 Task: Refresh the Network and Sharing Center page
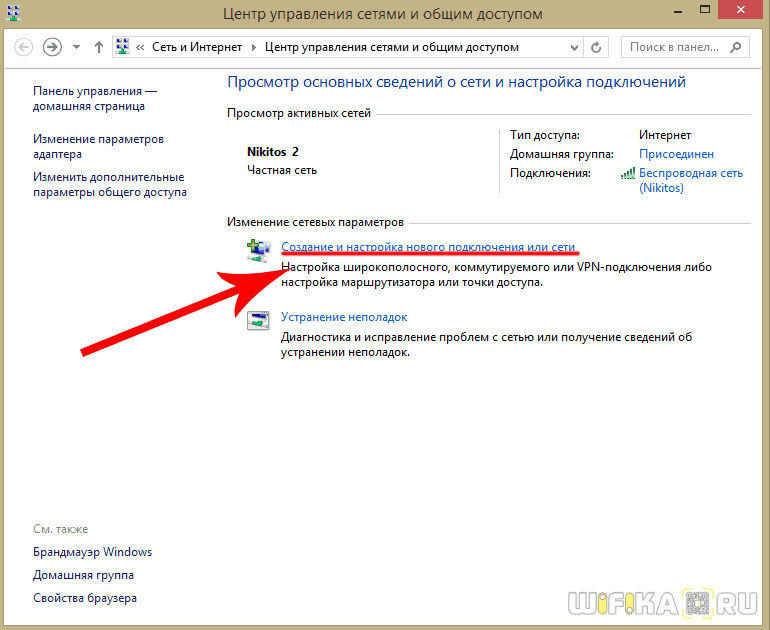(x=596, y=48)
